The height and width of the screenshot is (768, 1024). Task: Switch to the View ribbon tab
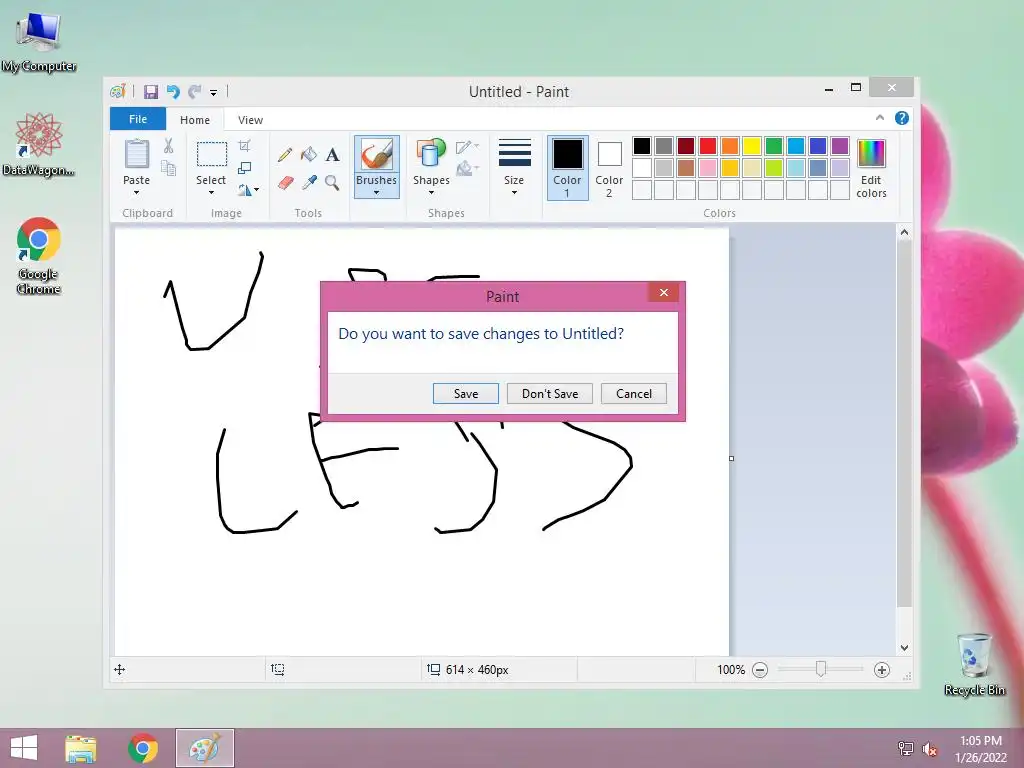250,120
